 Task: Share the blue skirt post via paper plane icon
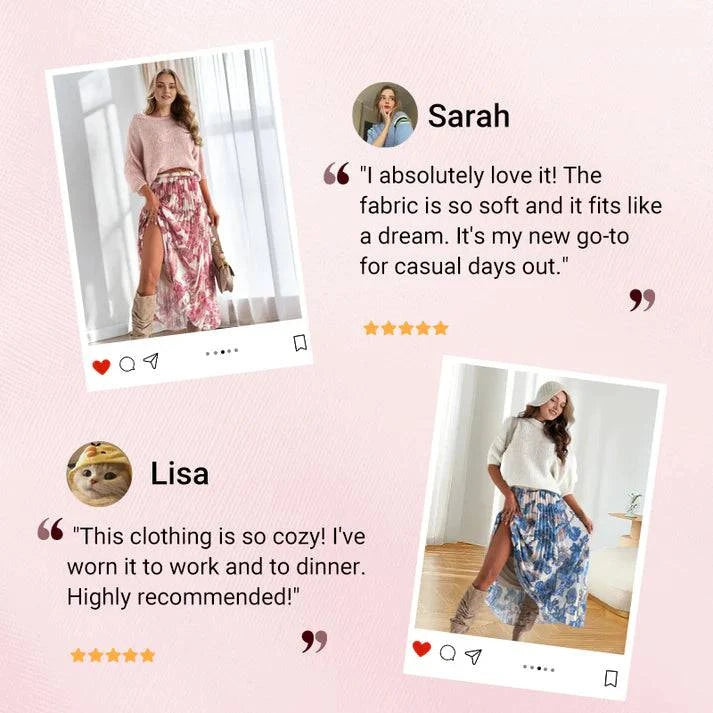473,656
